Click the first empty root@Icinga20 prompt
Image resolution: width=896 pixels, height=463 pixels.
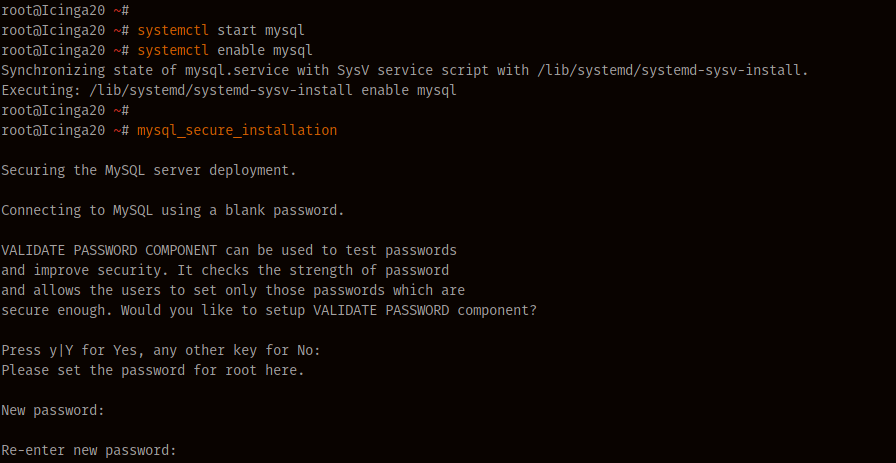(x=65, y=10)
